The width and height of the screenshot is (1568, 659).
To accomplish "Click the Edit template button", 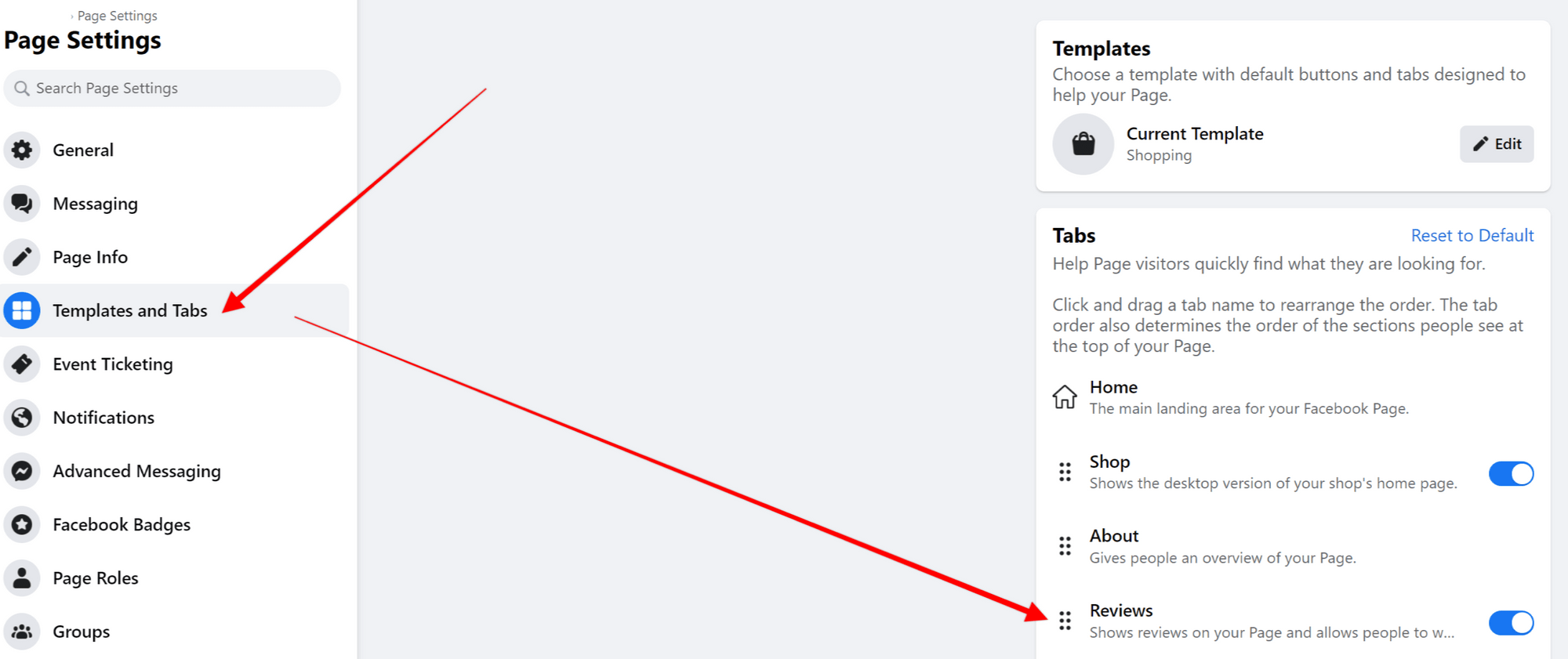I will 1496,144.
